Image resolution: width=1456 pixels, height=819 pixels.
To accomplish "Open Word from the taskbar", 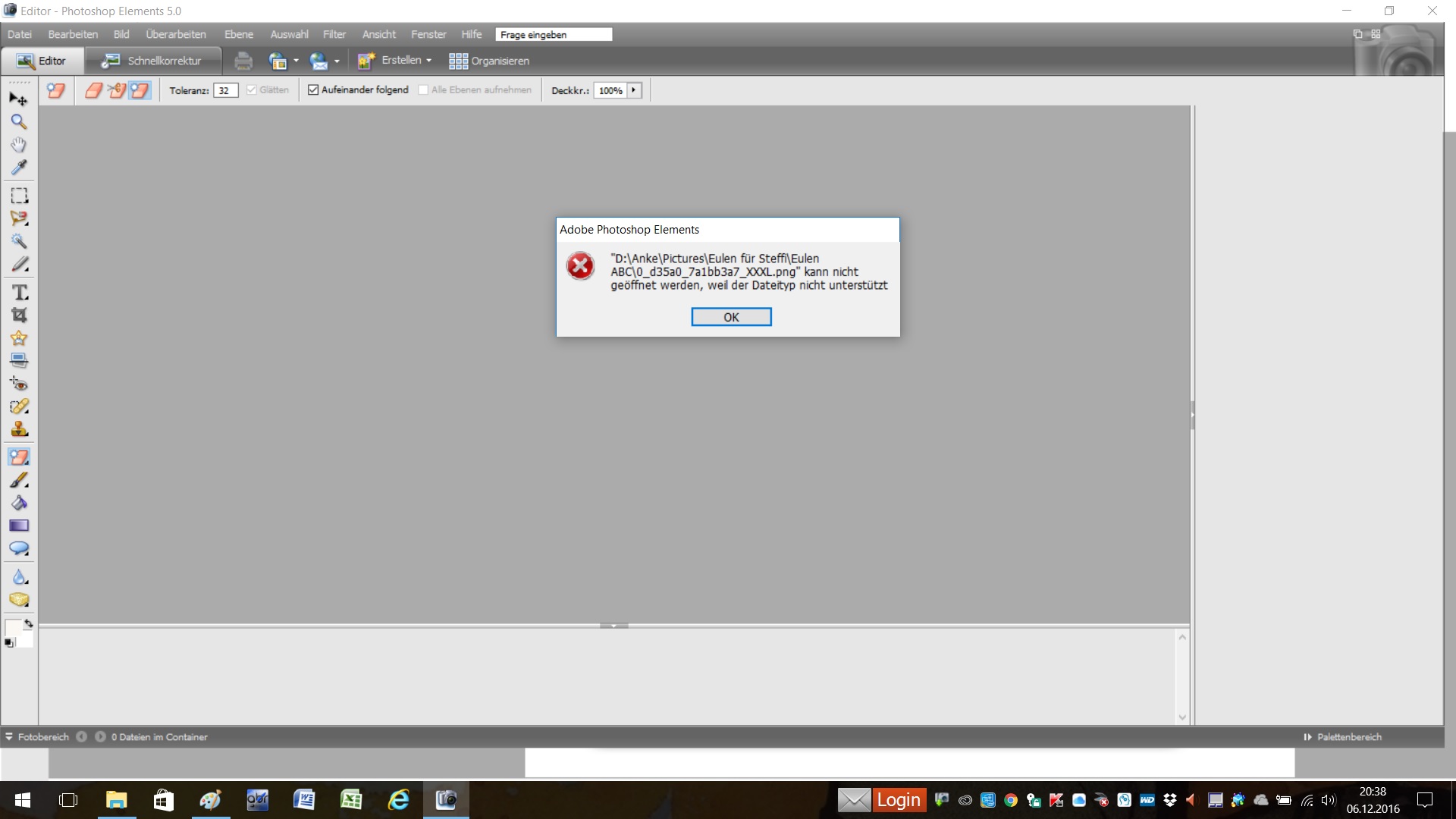I will pyautogui.click(x=304, y=800).
